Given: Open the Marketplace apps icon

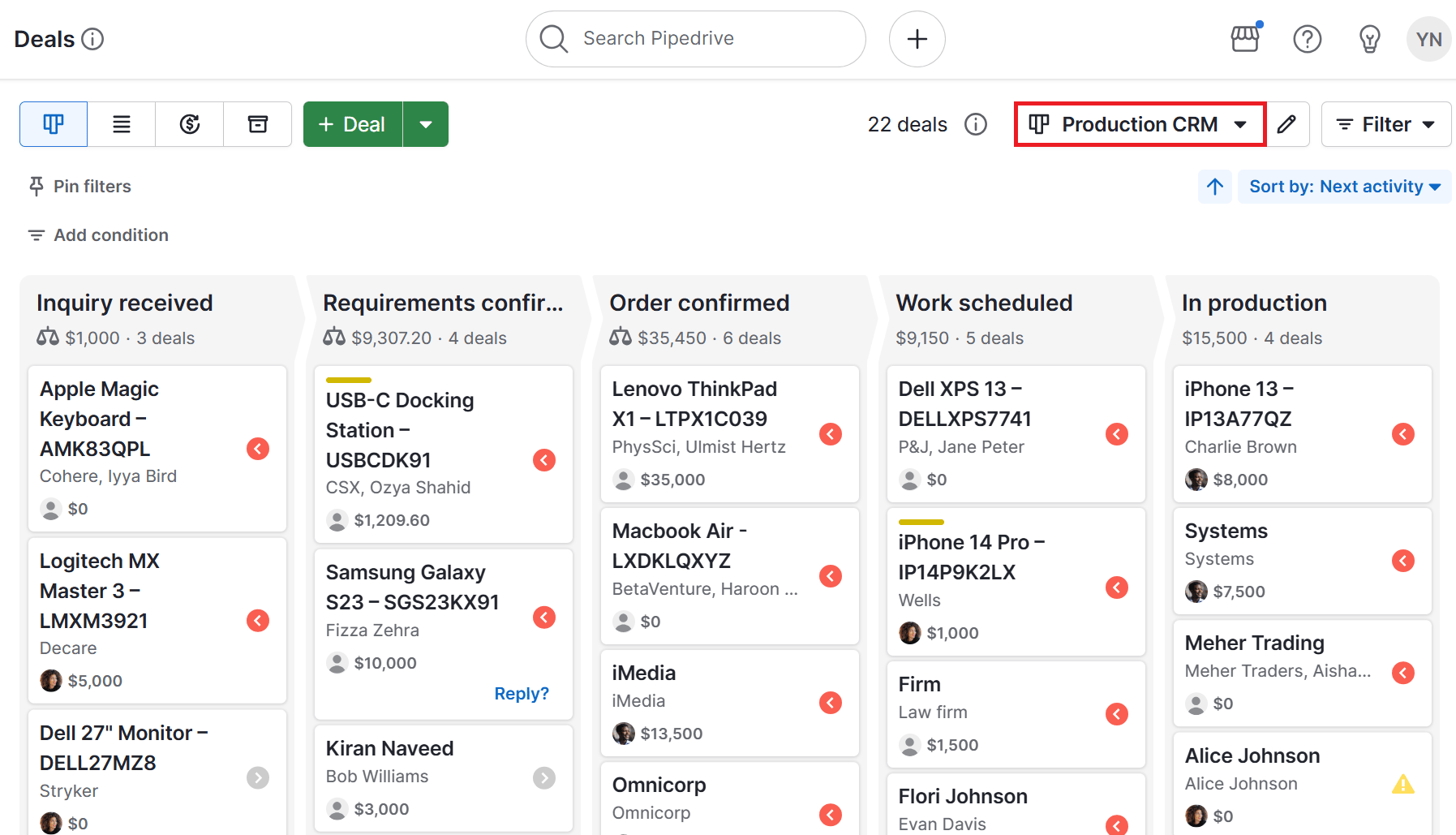Looking at the screenshot, I should pyautogui.click(x=1245, y=38).
